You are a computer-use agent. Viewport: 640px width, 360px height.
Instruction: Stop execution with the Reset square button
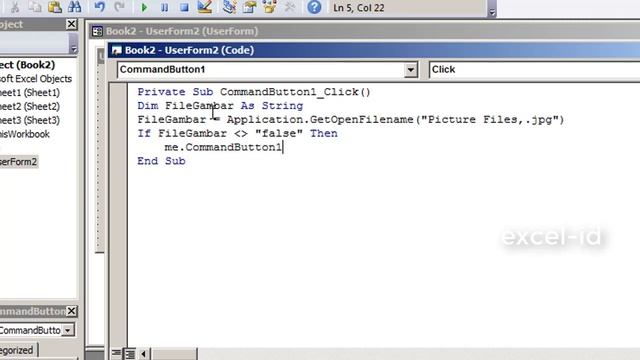(184, 7)
